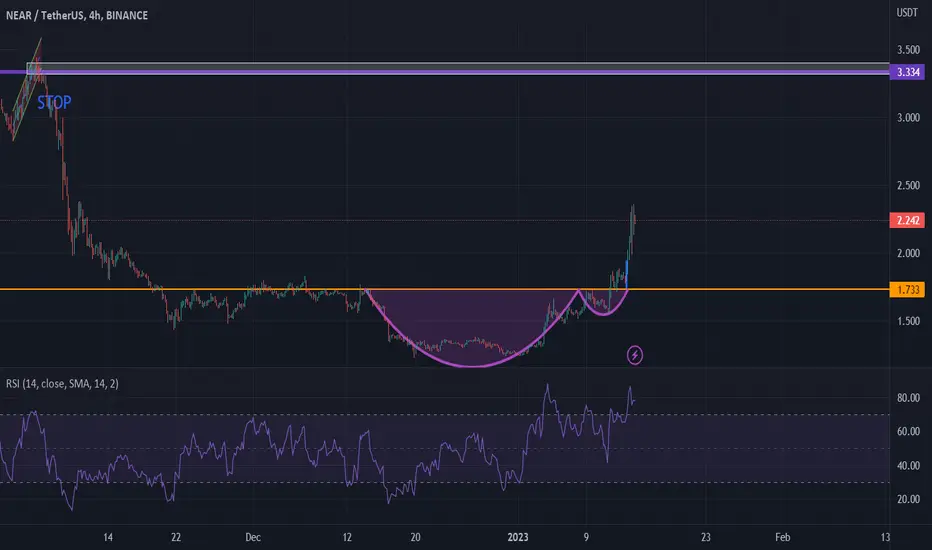
Task: Click the 2.000 price axis value
Action: click(908, 253)
